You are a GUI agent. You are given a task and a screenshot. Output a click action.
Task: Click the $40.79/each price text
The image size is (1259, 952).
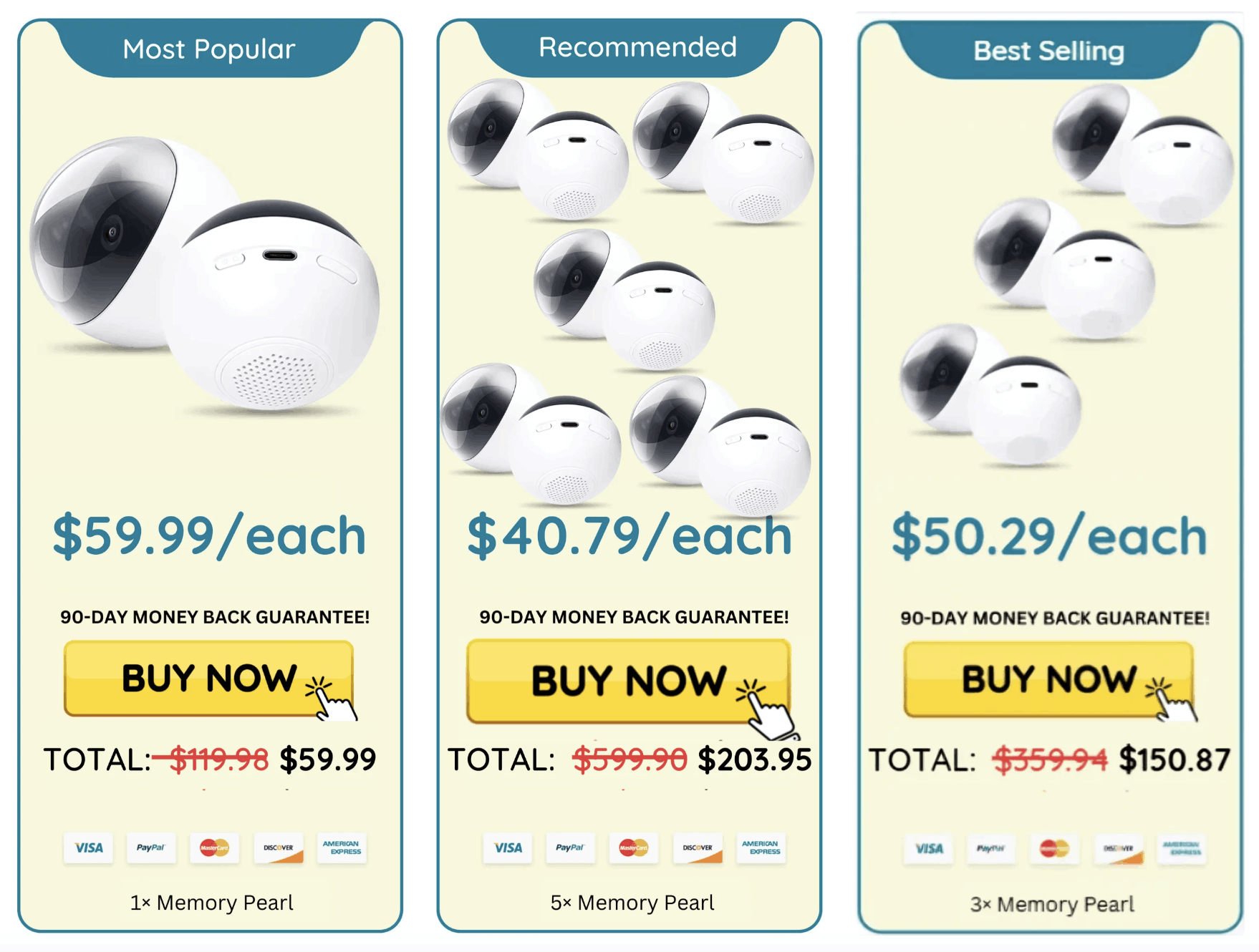(x=629, y=536)
